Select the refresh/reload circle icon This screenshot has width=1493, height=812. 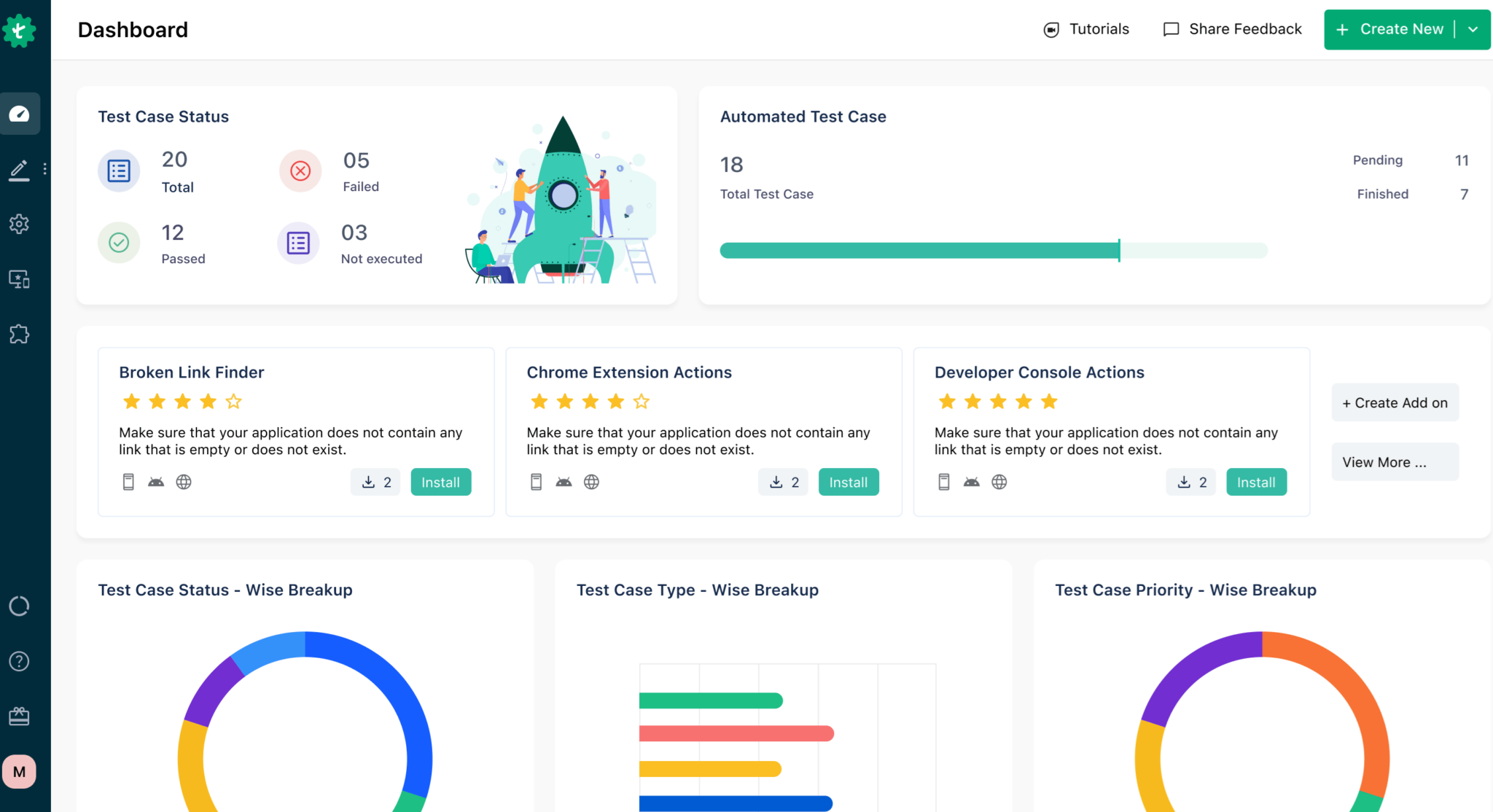coord(19,606)
